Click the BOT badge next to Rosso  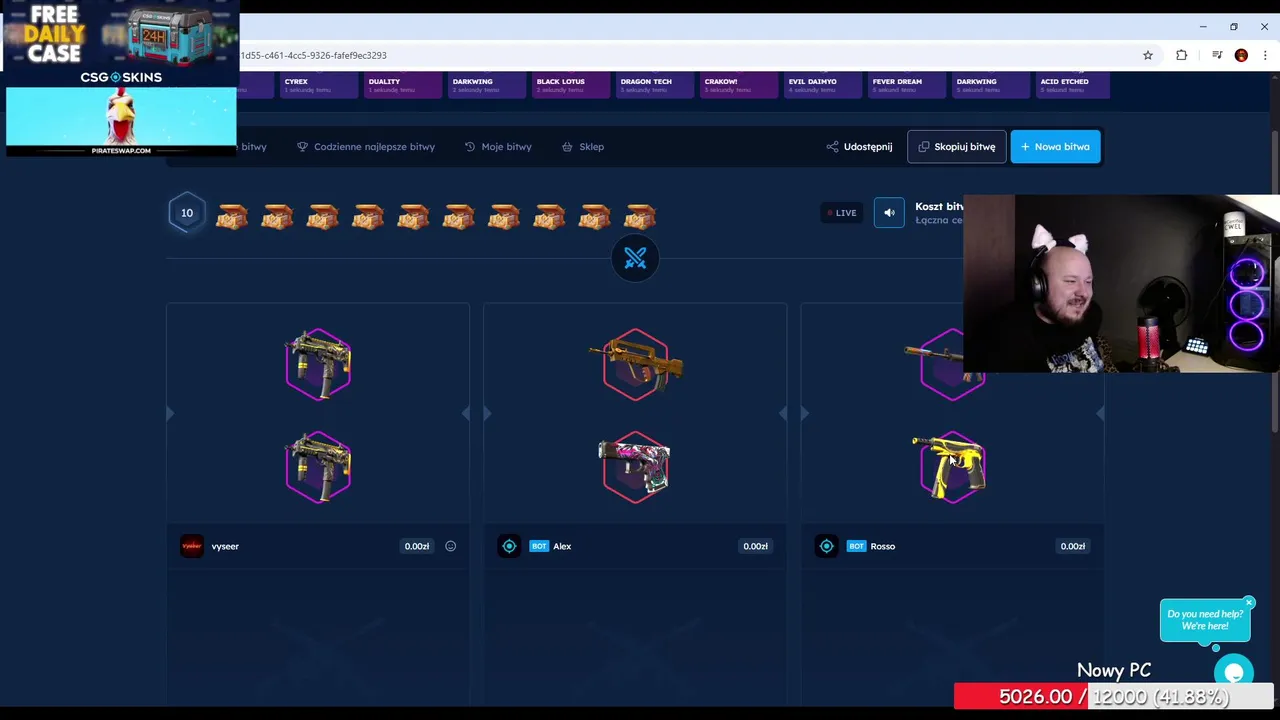tap(856, 546)
